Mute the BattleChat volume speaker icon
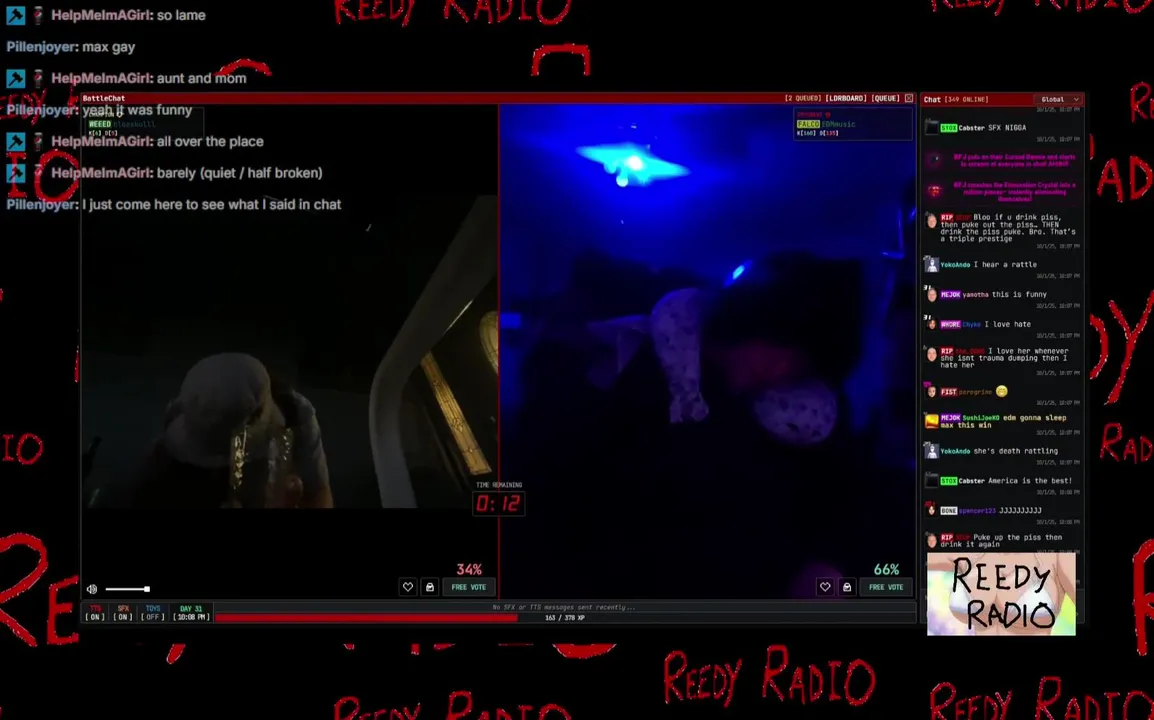Viewport: 1154px width, 720px height. pos(92,589)
